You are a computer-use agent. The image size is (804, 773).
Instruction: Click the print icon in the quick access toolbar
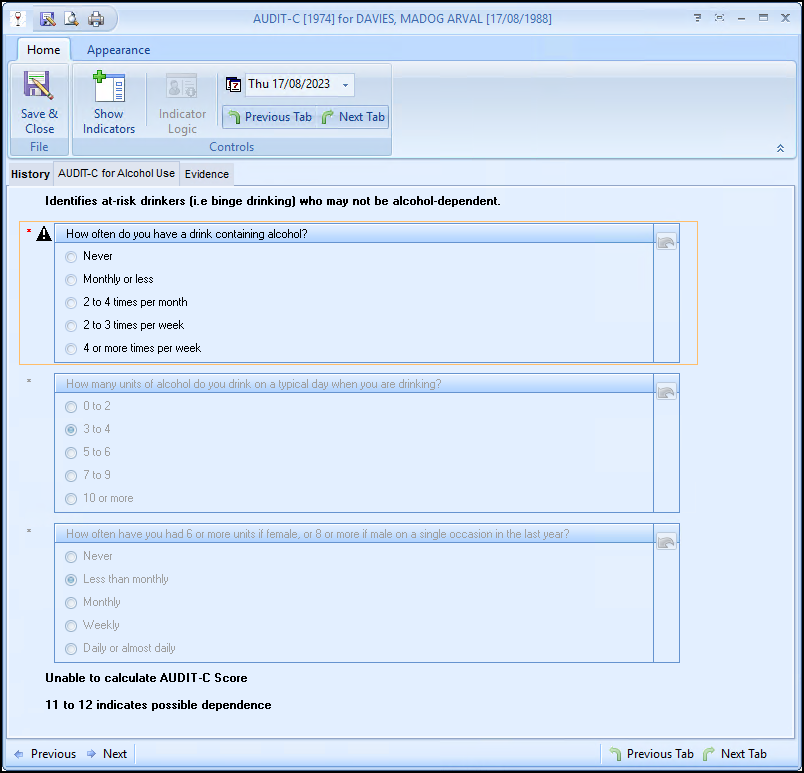click(96, 18)
